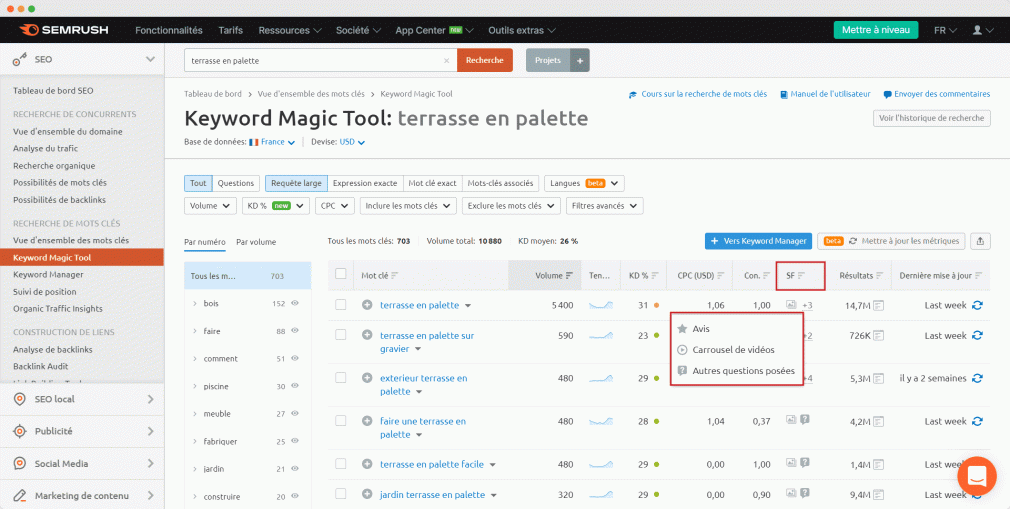
Task: Toggle eye icon for faire group
Action: [295, 331]
